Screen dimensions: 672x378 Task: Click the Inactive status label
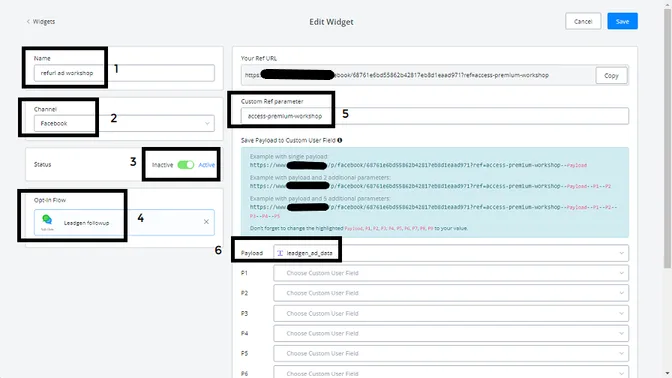pos(162,165)
